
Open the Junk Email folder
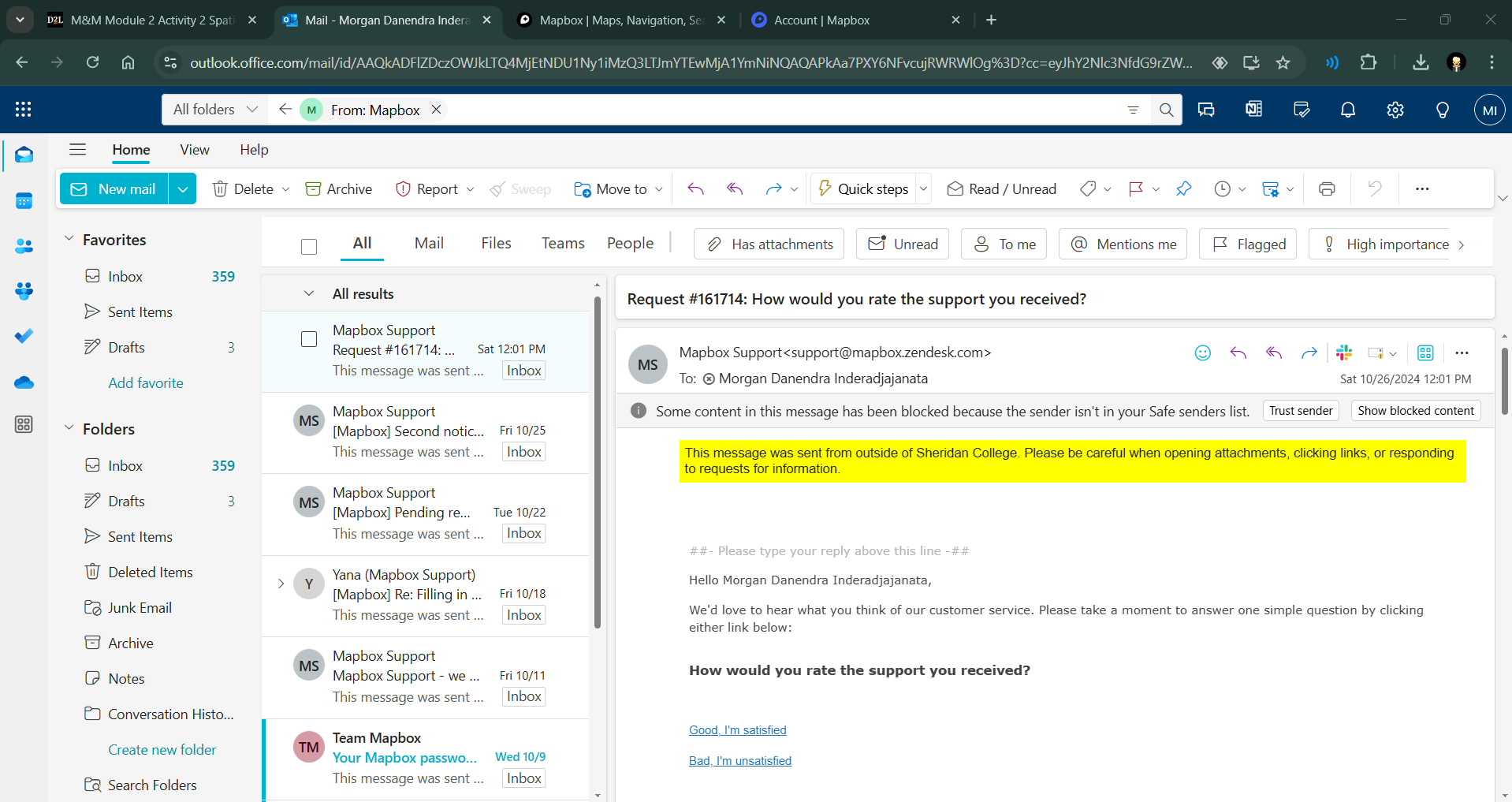click(140, 608)
